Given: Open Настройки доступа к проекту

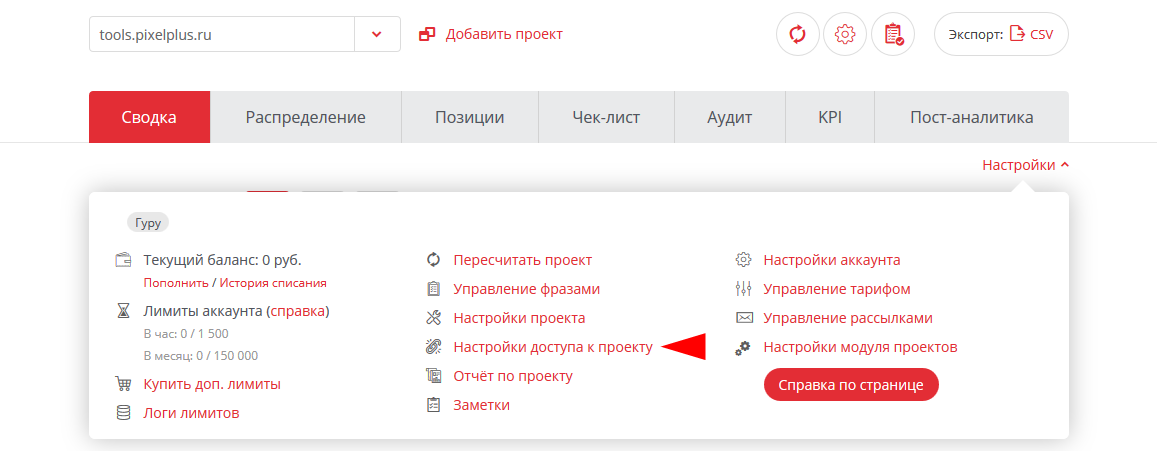Looking at the screenshot, I should [x=552, y=347].
